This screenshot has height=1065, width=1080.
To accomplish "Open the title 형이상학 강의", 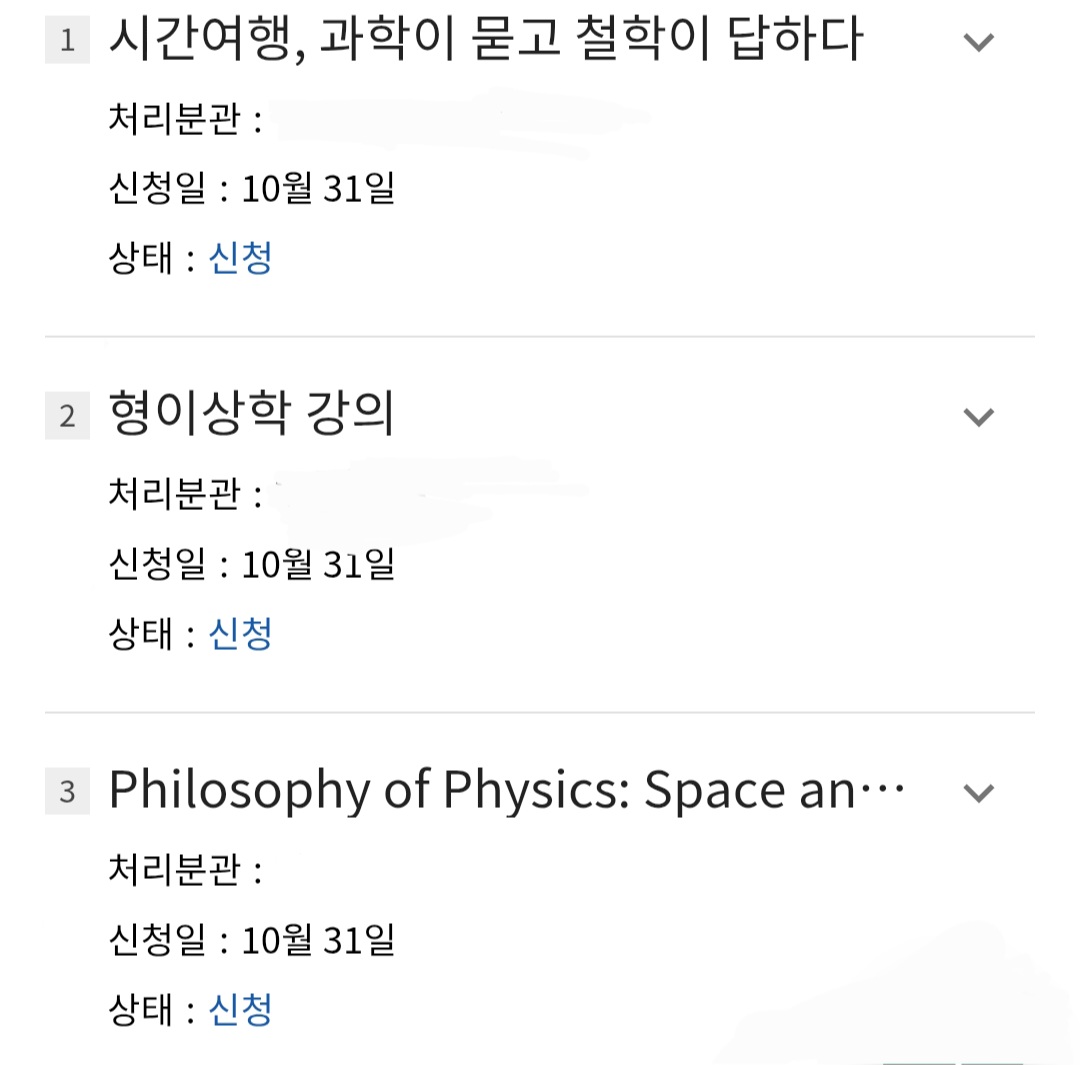I will [x=251, y=416].
